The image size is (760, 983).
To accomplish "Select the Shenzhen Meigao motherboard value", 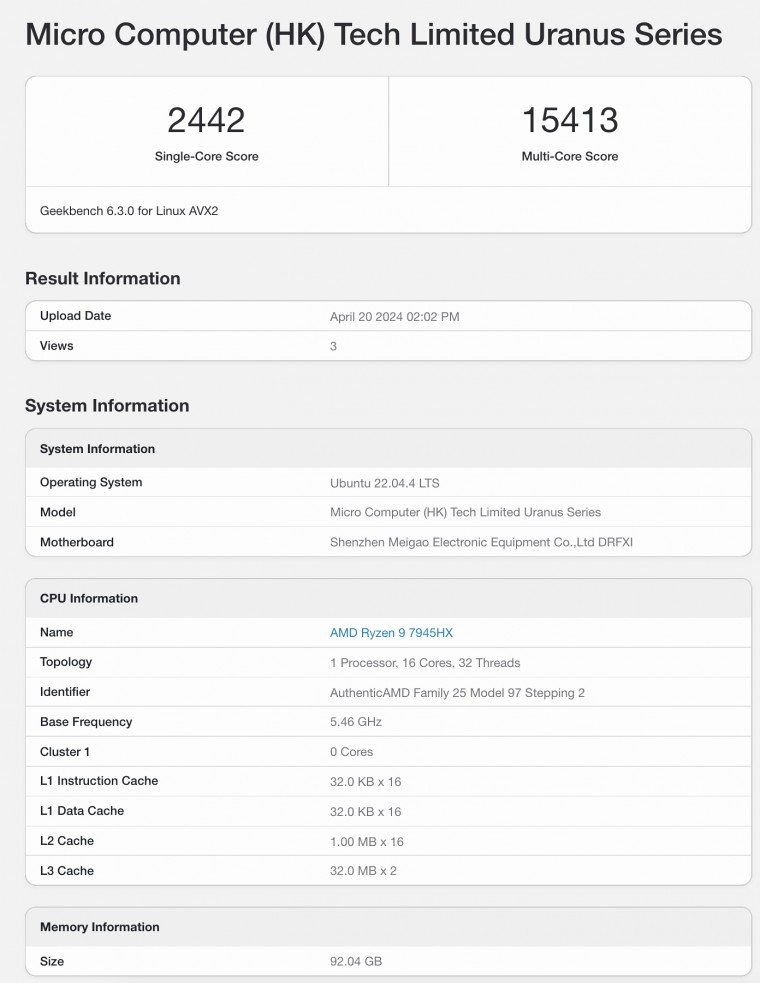I will tap(481, 542).
